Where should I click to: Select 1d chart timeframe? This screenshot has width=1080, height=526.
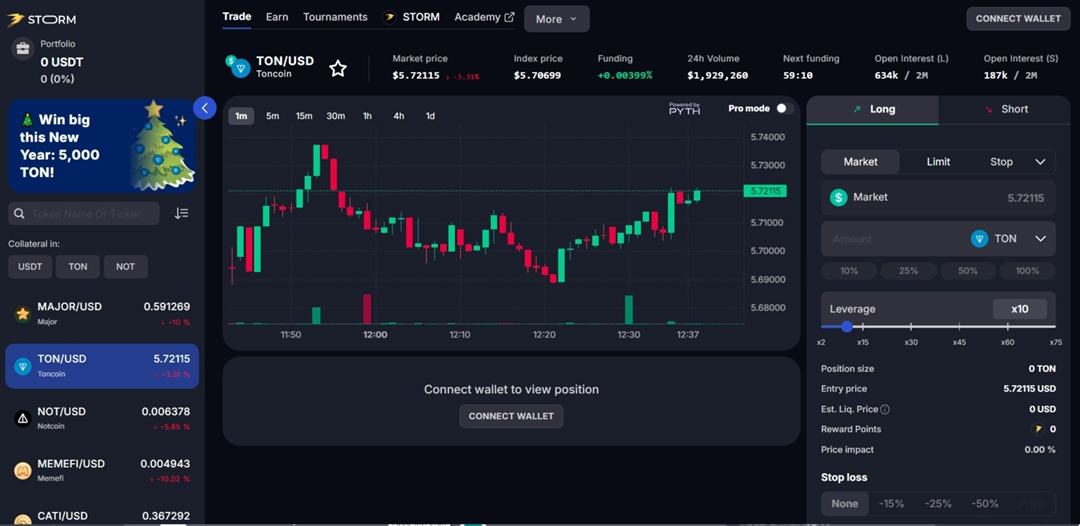[x=430, y=116]
